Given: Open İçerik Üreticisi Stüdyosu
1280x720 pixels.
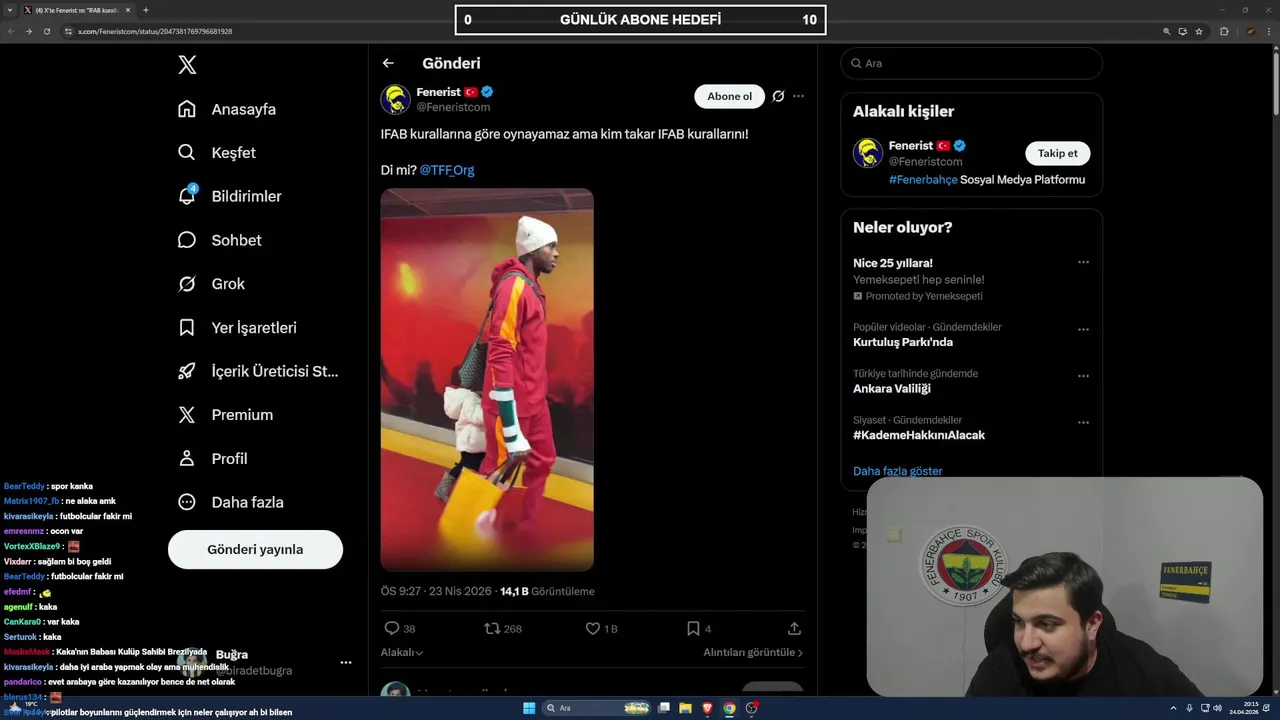Looking at the screenshot, I should 258,371.
